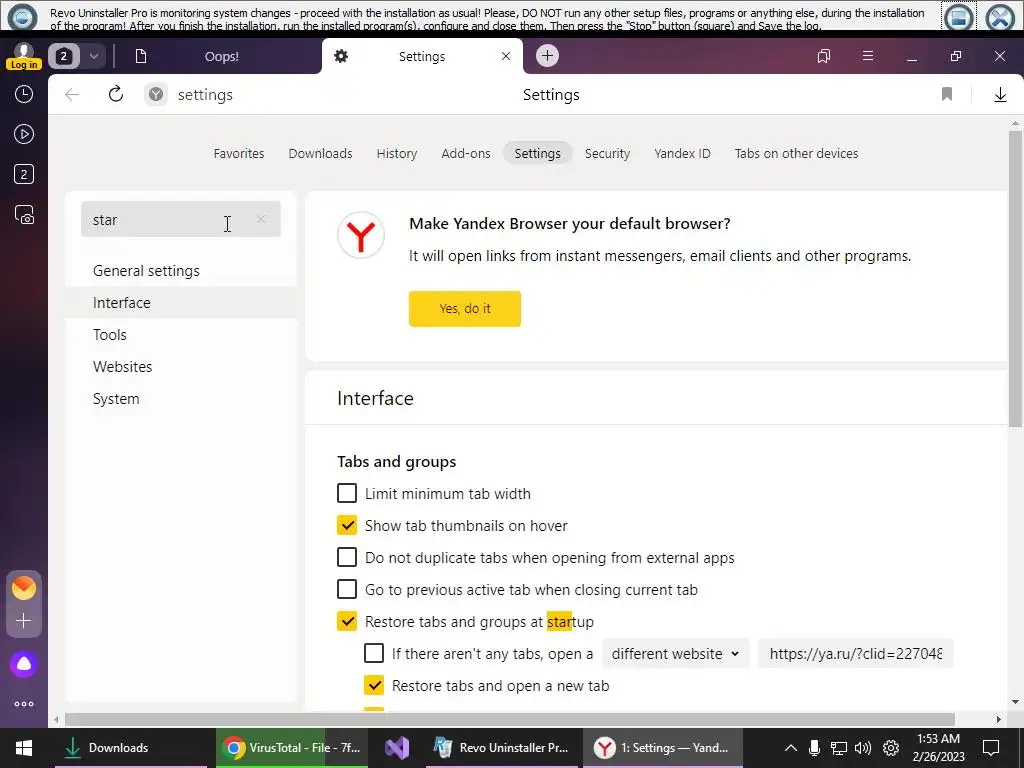Open the Yandex ID section
This screenshot has width=1024, height=768.
pos(682,153)
